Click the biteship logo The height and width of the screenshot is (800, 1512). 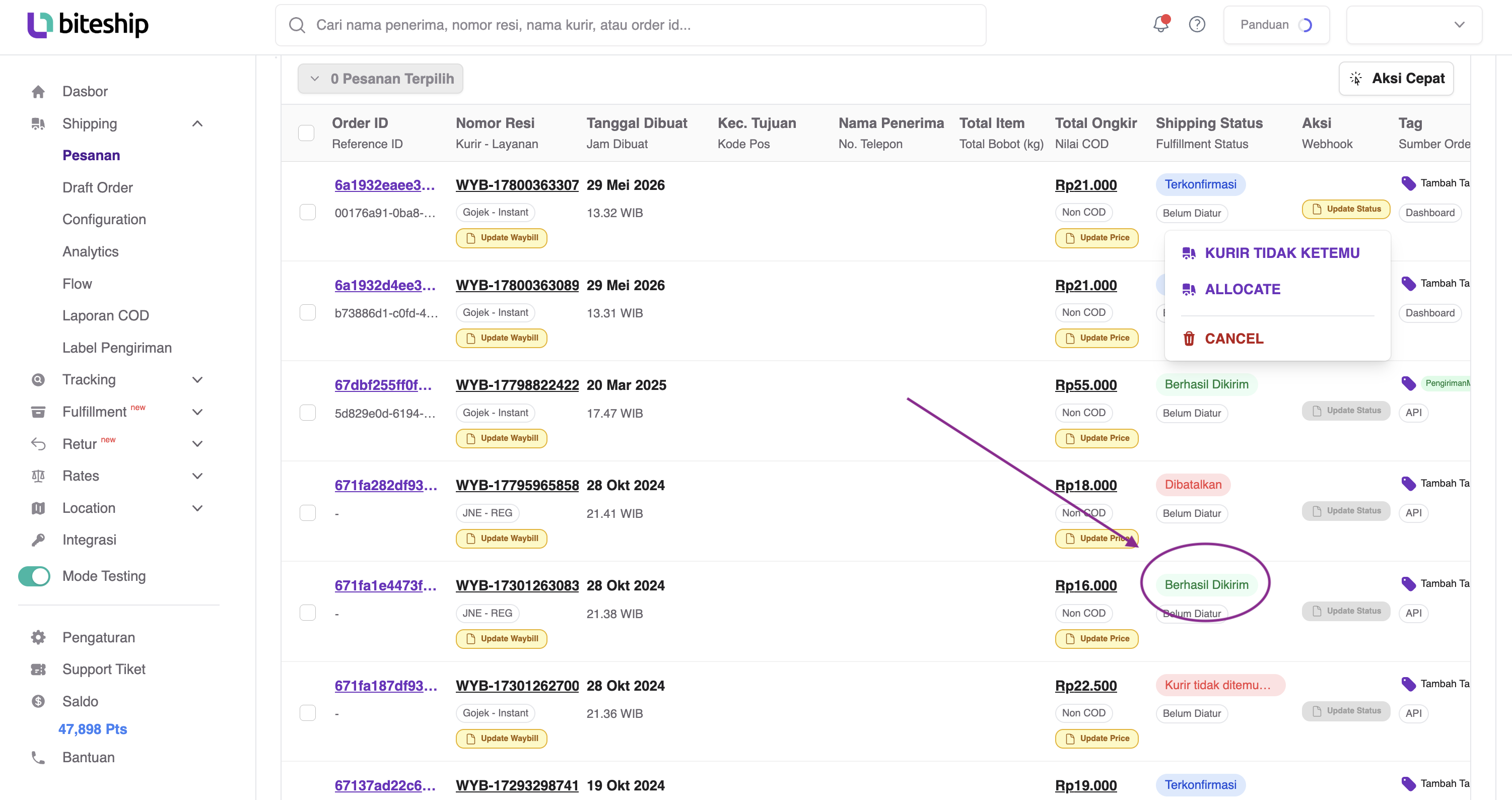[88, 25]
